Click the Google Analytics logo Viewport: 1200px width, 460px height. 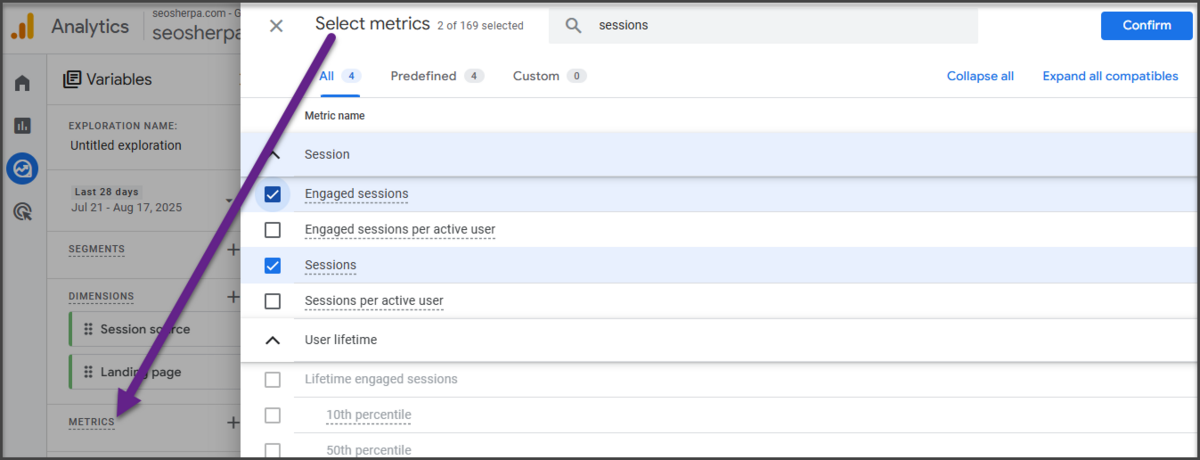pyautogui.click(x=23, y=27)
